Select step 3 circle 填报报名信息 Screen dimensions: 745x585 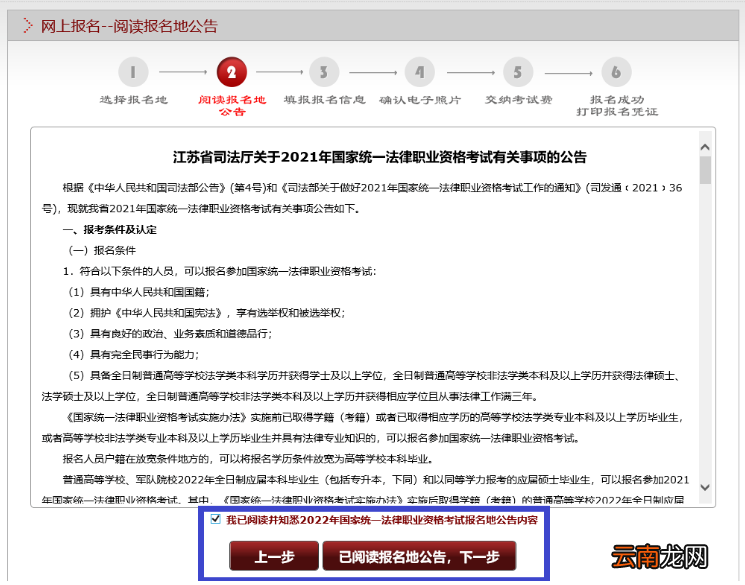click(x=324, y=72)
